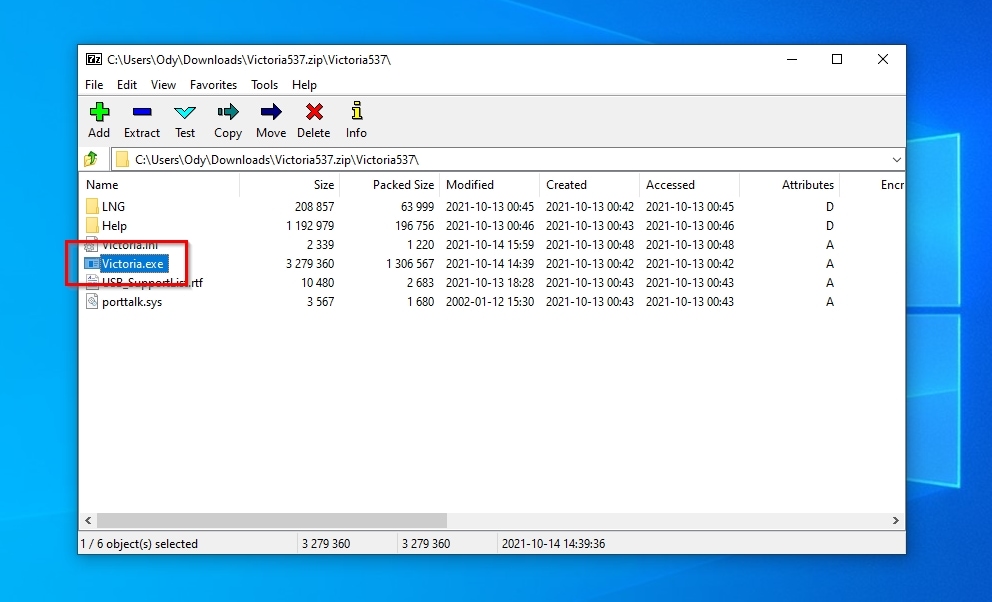Click packed size value 63 999
Viewport: 992px width, 602px height.
(418, 207)
